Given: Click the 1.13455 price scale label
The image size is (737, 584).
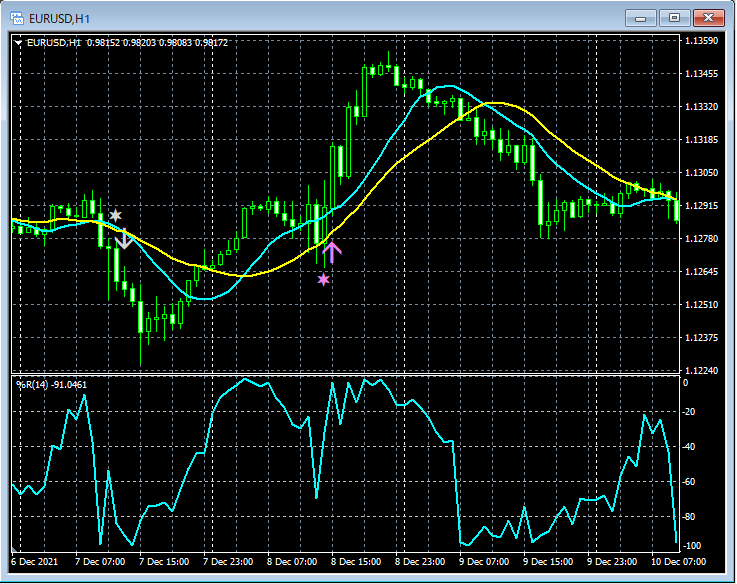Looking at the screenshot, I should click(702, 74).
